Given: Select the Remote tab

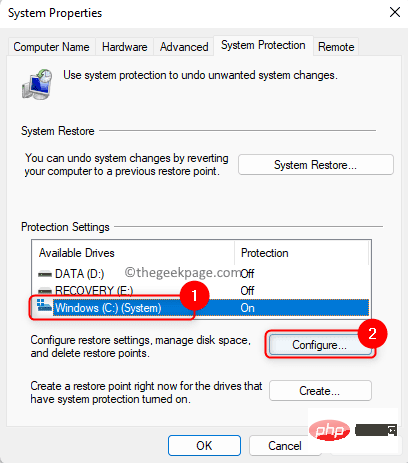Looking at the screenshot, I should pyautogui.click(x=336, y=47).
